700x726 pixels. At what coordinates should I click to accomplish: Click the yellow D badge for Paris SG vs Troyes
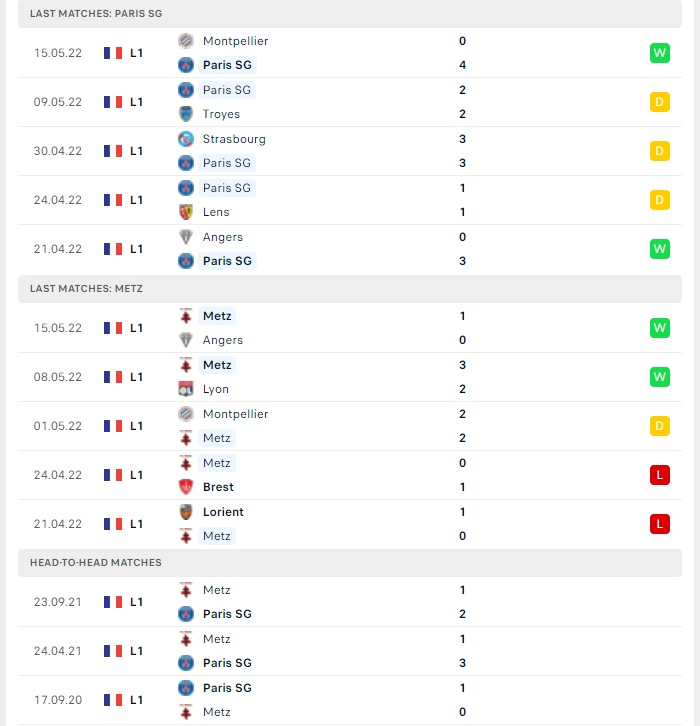coord(660,102)
